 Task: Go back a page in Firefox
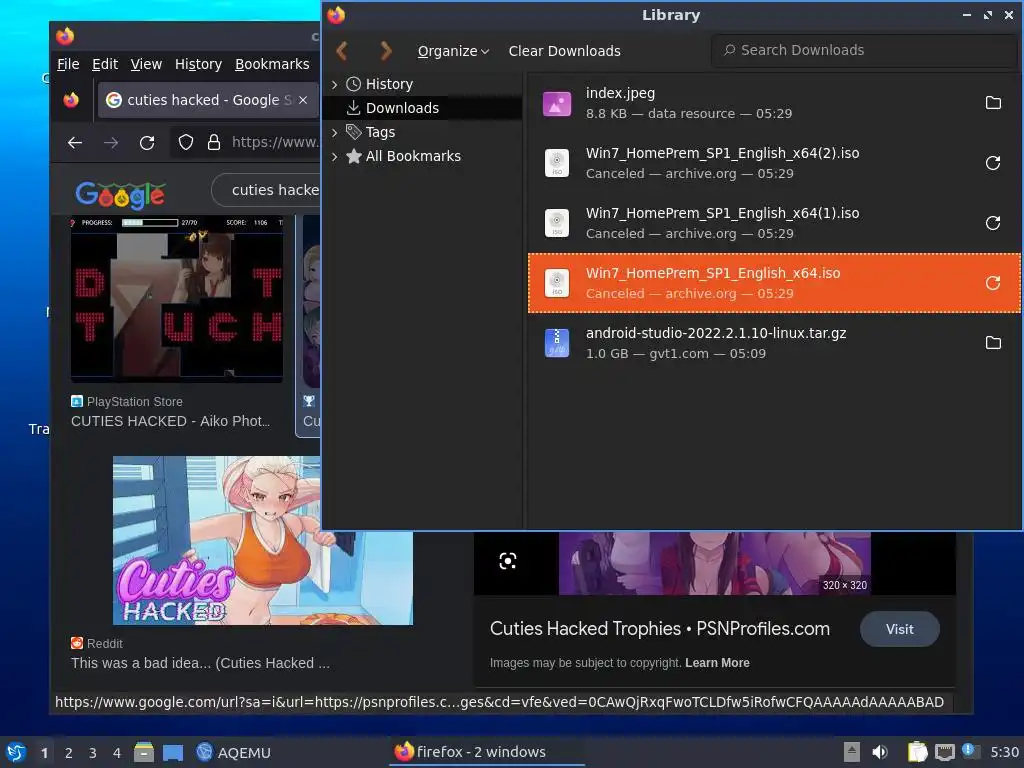[75, 142]
